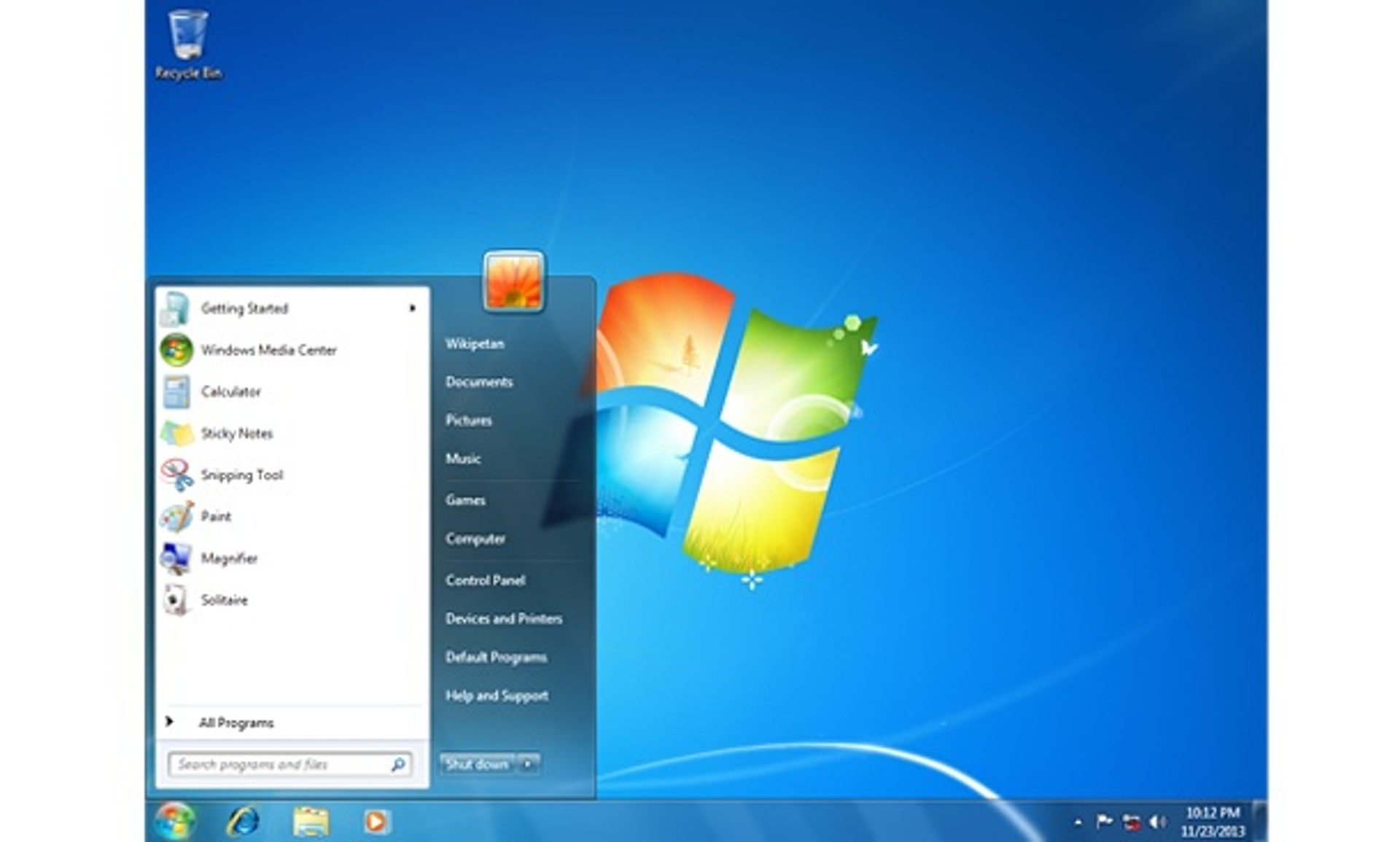Click the Search programs and files box
The image size is (1400, 842).
(290, 764)
